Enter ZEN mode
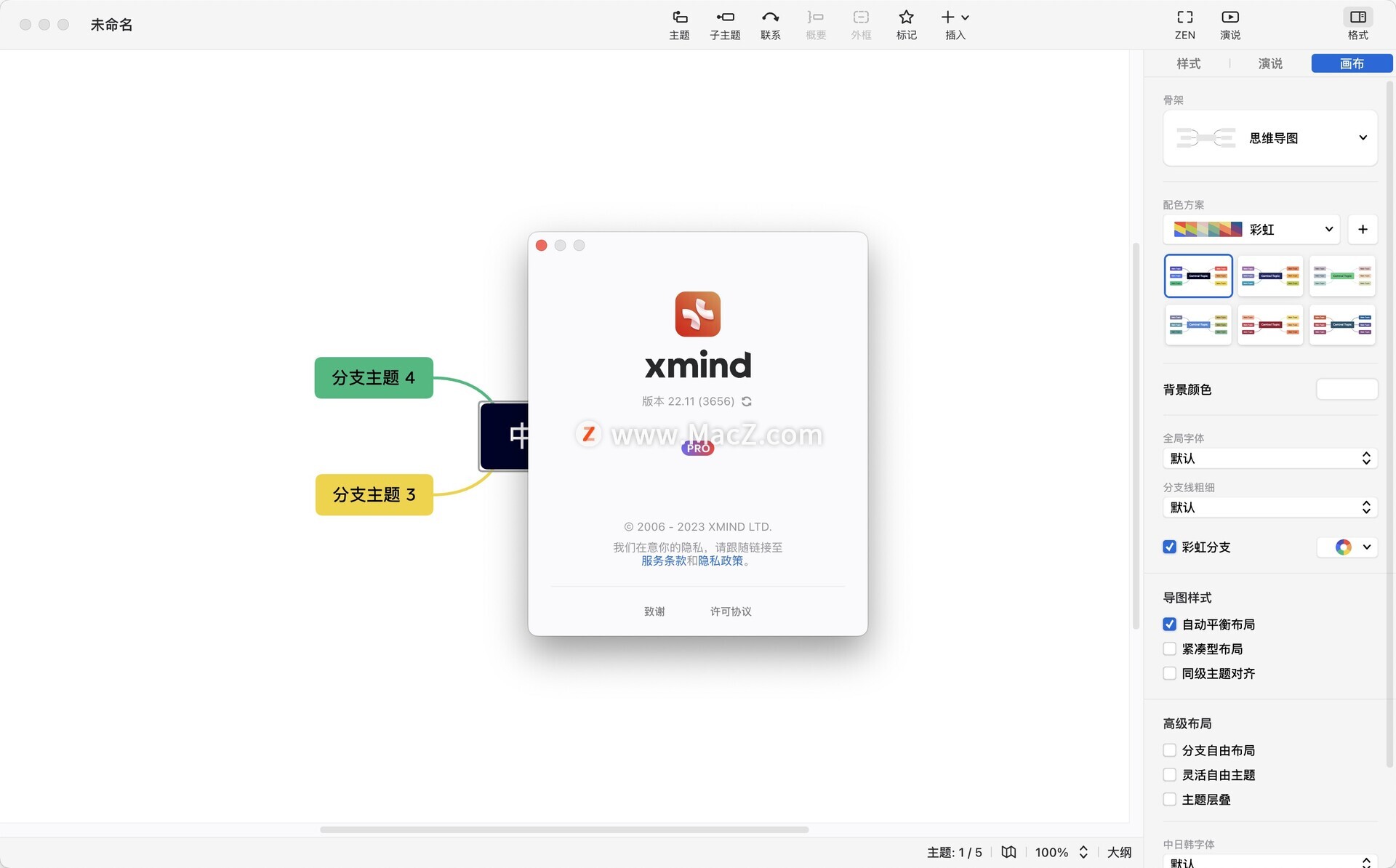1396x868 pixels. 1184,24
